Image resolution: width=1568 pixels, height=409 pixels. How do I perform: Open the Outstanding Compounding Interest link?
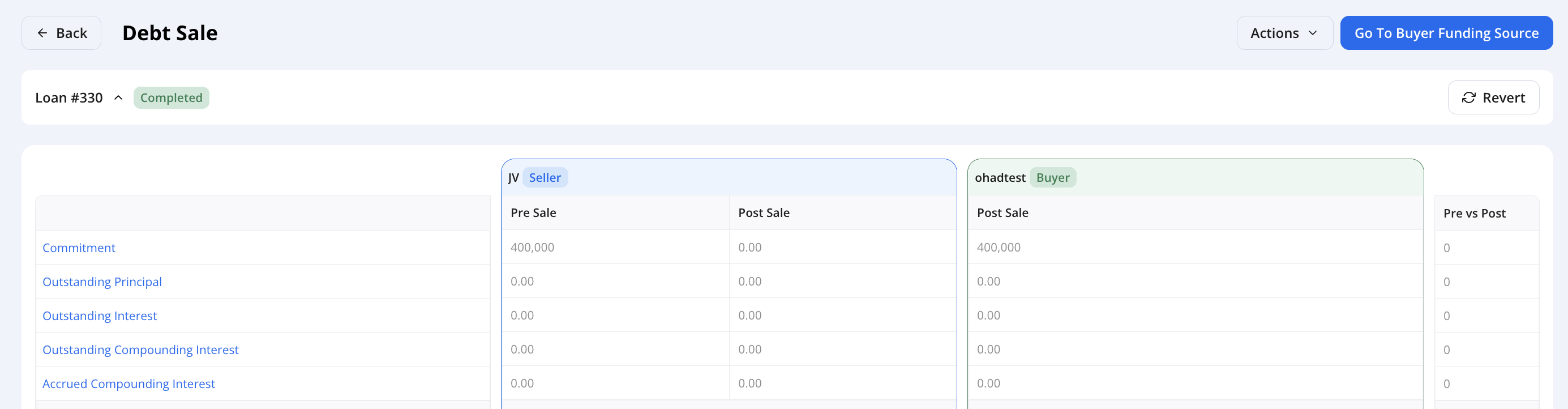140,350
